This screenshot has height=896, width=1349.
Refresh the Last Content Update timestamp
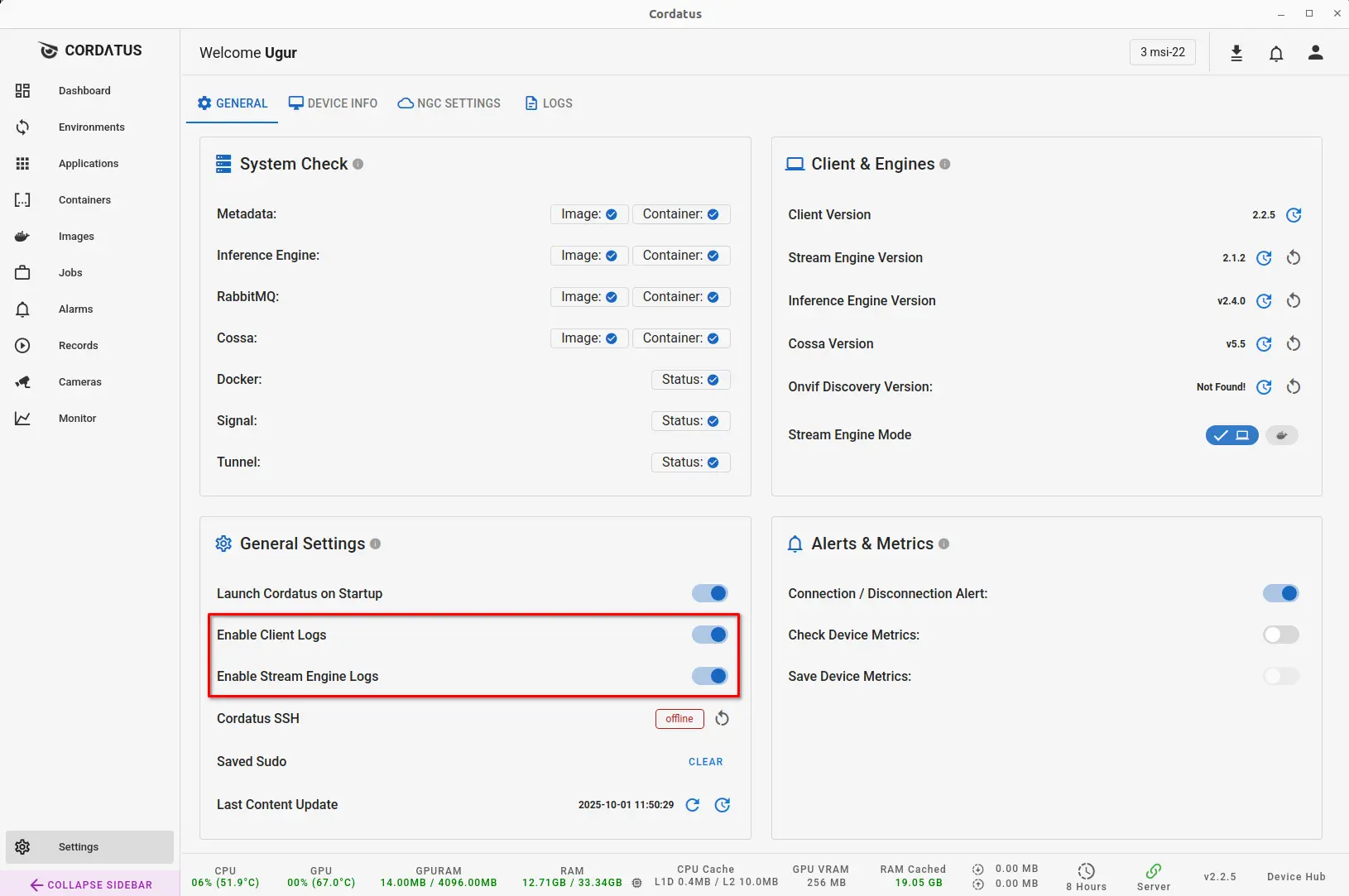click(x=693, y=805)
